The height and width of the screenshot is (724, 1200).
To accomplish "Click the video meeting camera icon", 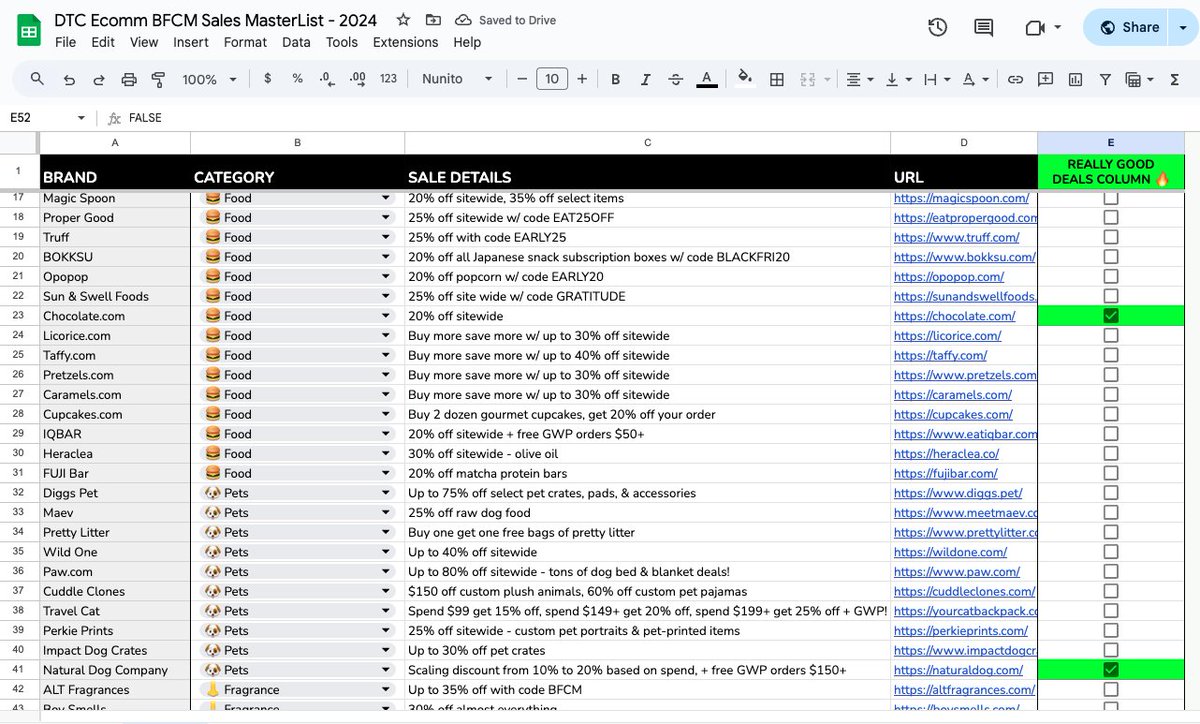I will (x=1035, y=28).
